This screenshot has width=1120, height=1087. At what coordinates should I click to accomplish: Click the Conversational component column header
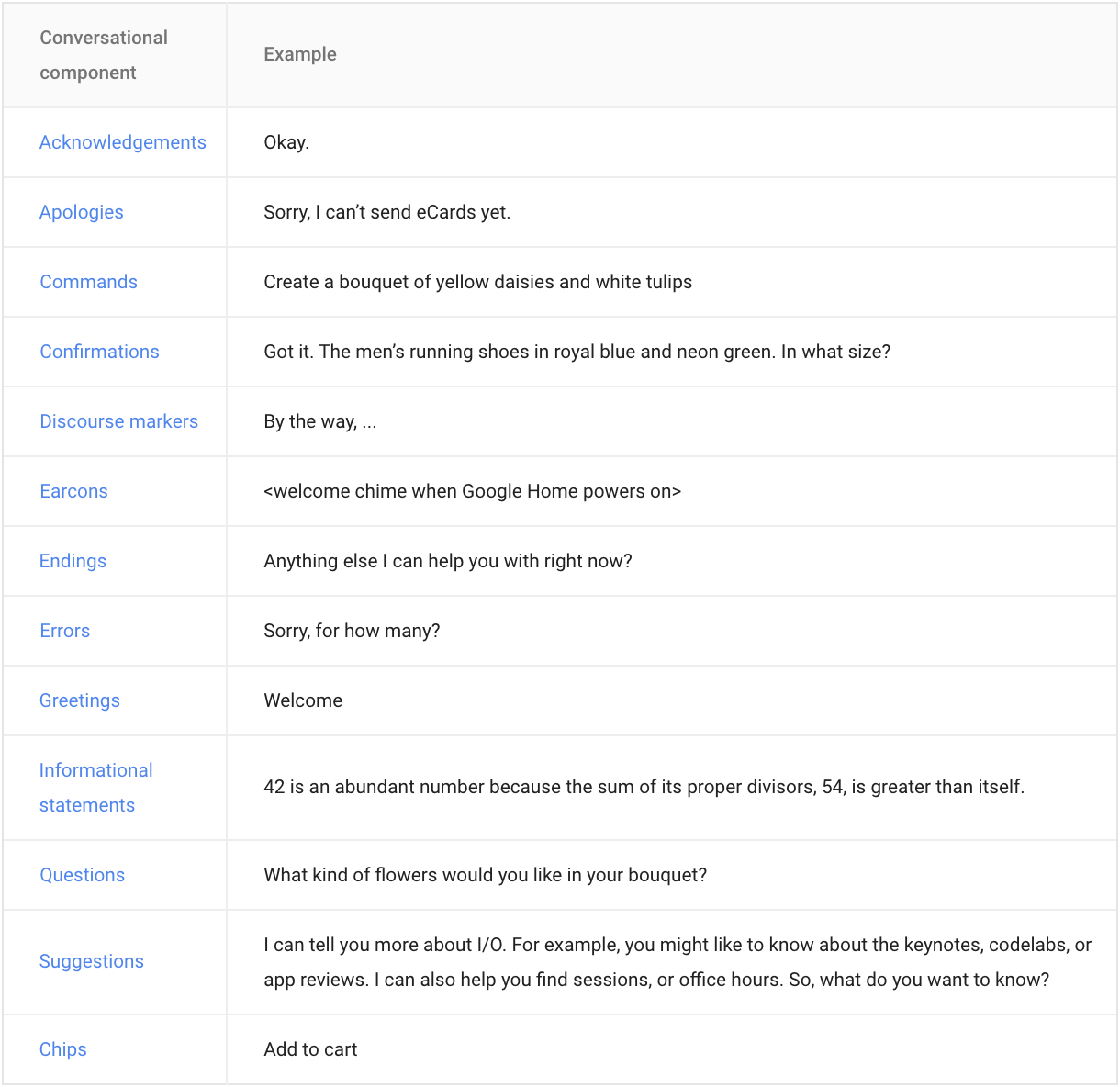pyautogui.click(x=104, y=55)
